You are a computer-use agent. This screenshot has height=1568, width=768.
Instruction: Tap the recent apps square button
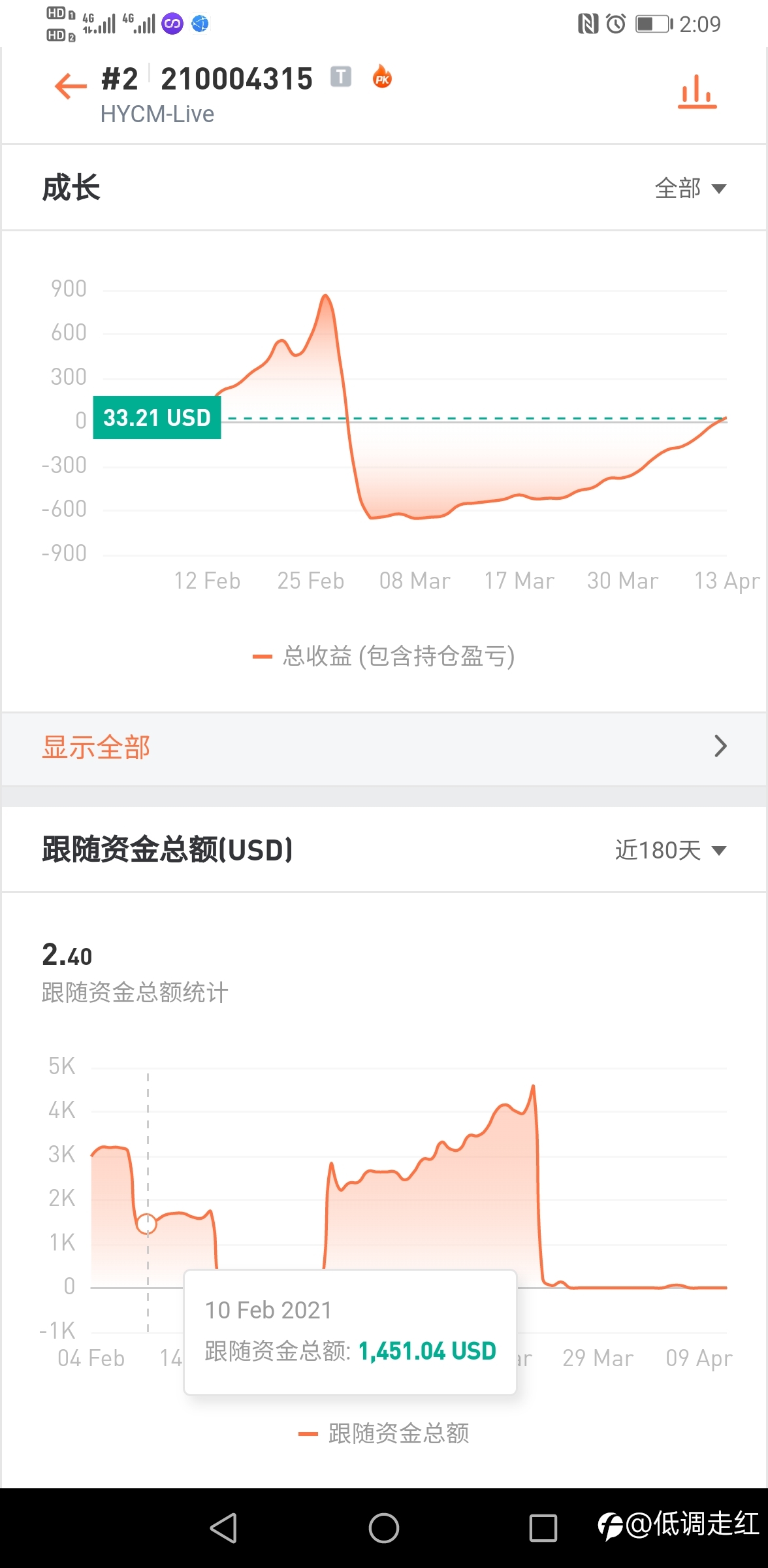[543, 1528]
